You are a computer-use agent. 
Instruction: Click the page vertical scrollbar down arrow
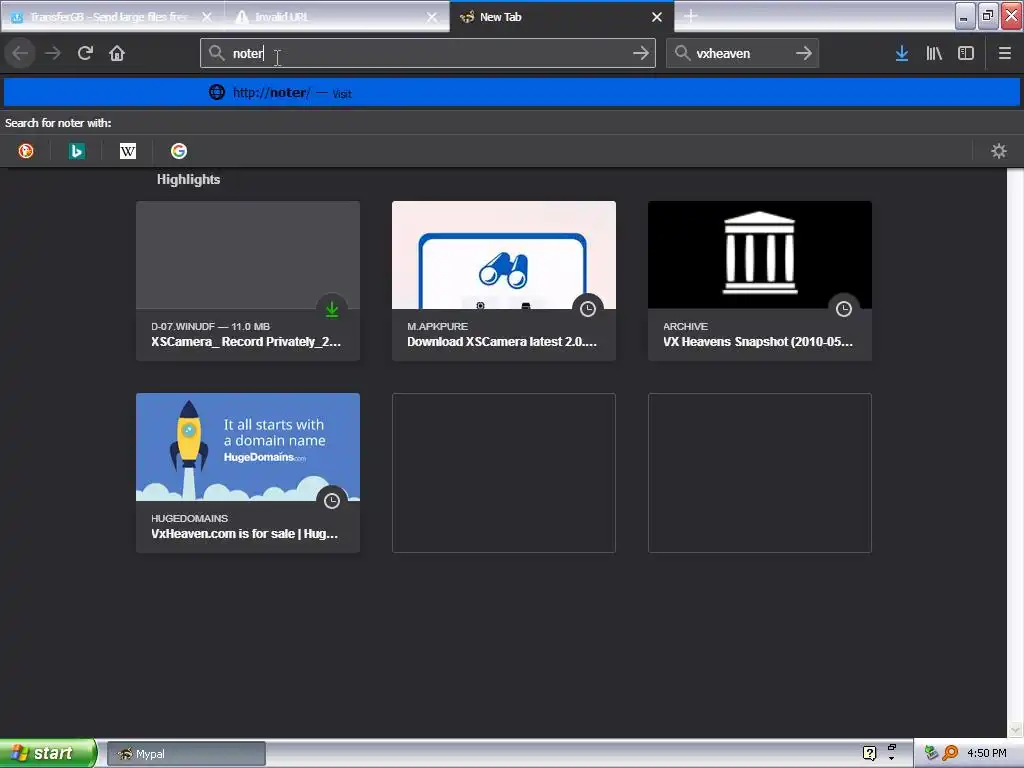(1015, 729)
